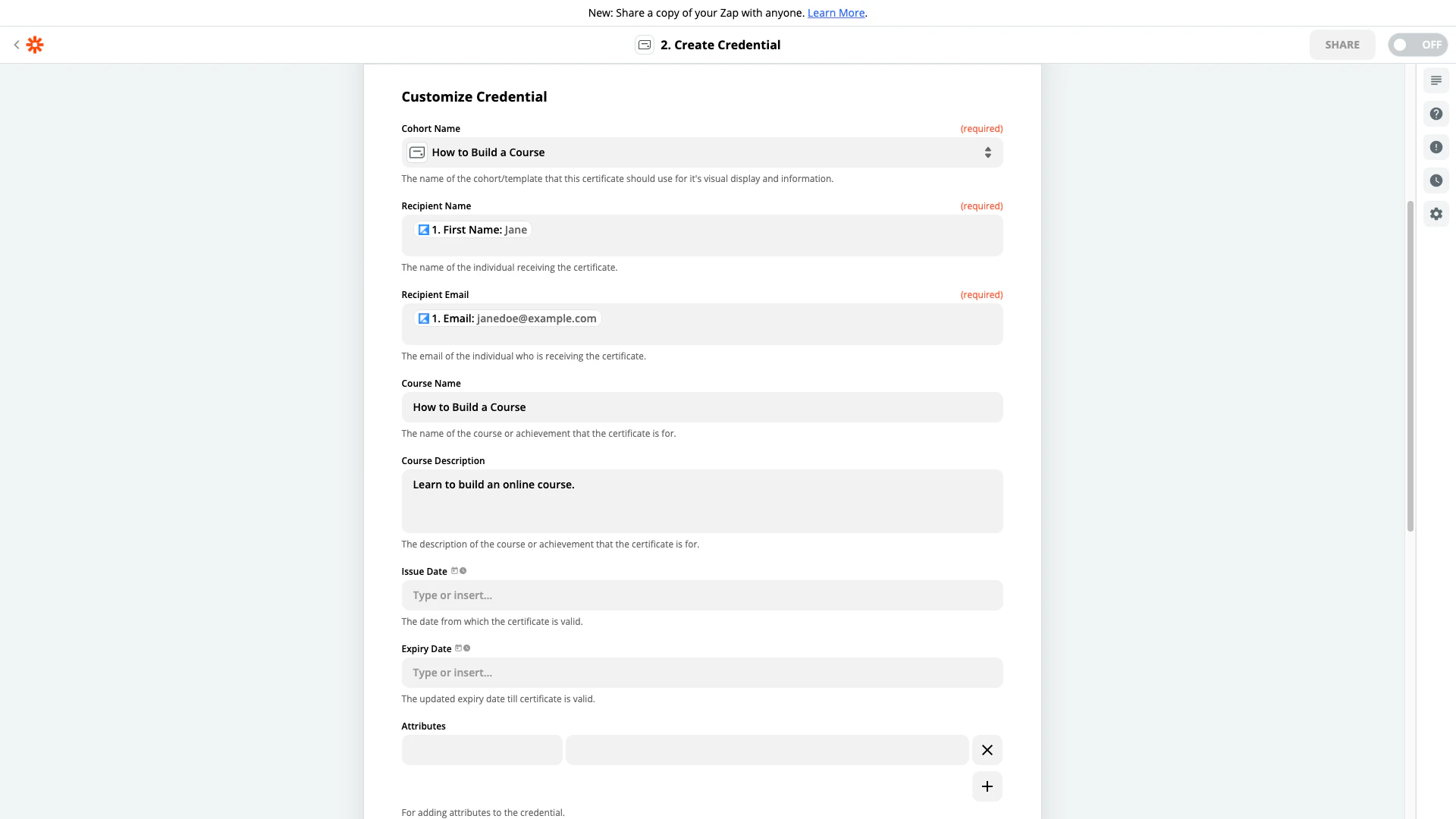Click the SHARE button
The width and height of the screenshot is (1456, 819).
1341,45
